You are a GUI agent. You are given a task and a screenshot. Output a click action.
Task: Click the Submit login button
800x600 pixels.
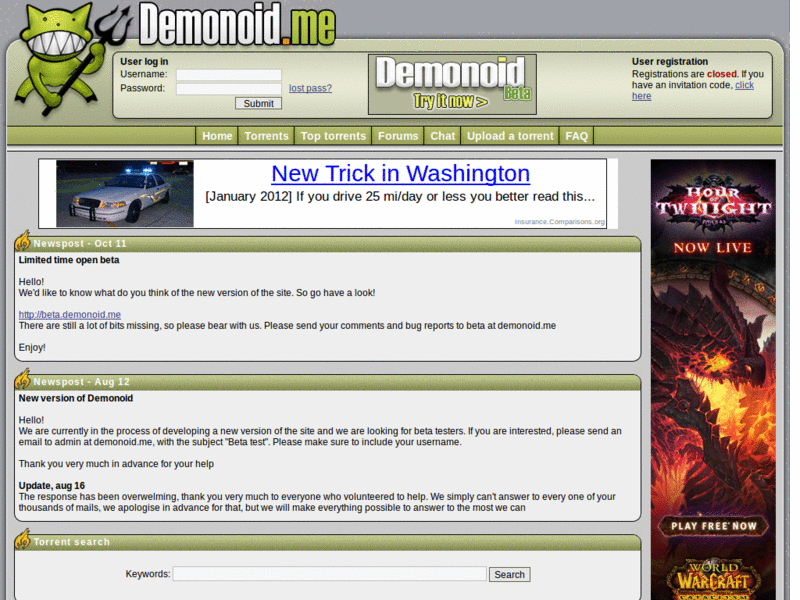click(x=258, y=104)
